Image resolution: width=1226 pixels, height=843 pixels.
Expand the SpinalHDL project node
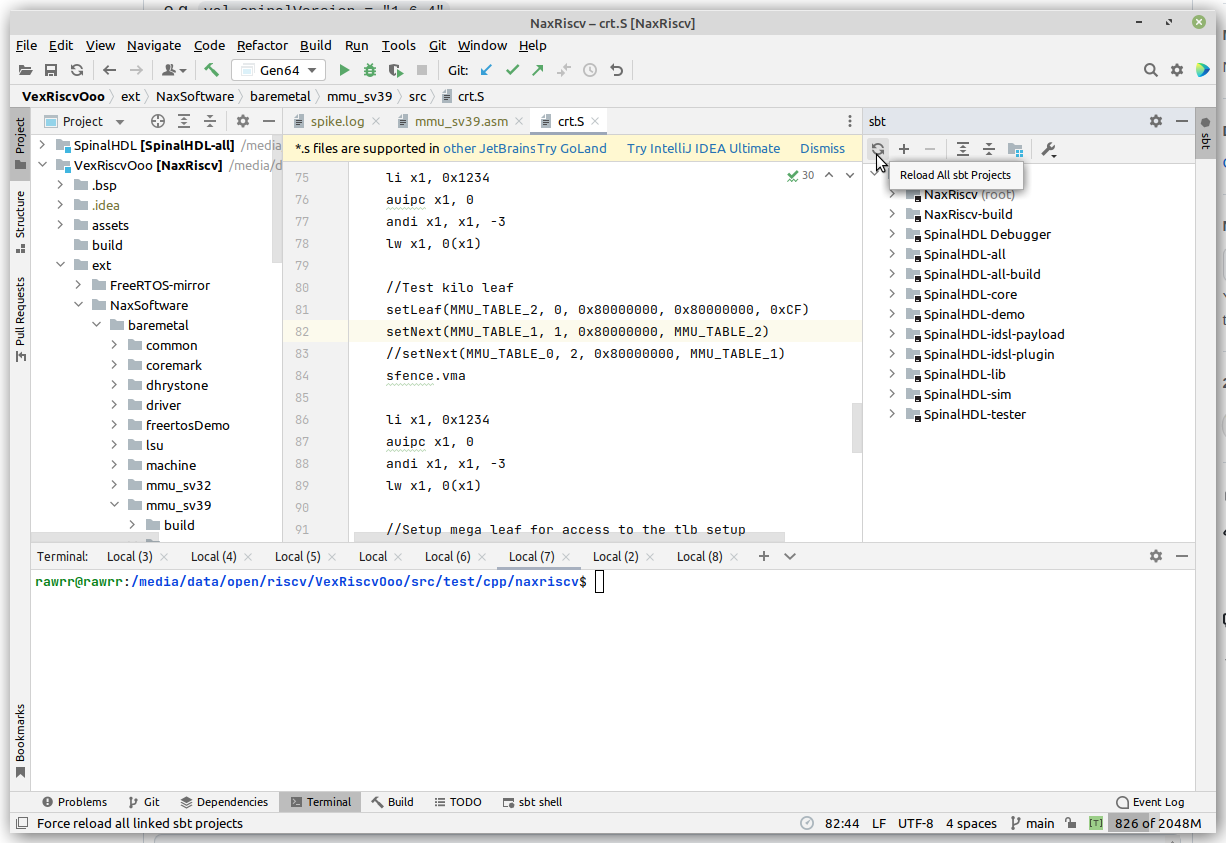43,145
